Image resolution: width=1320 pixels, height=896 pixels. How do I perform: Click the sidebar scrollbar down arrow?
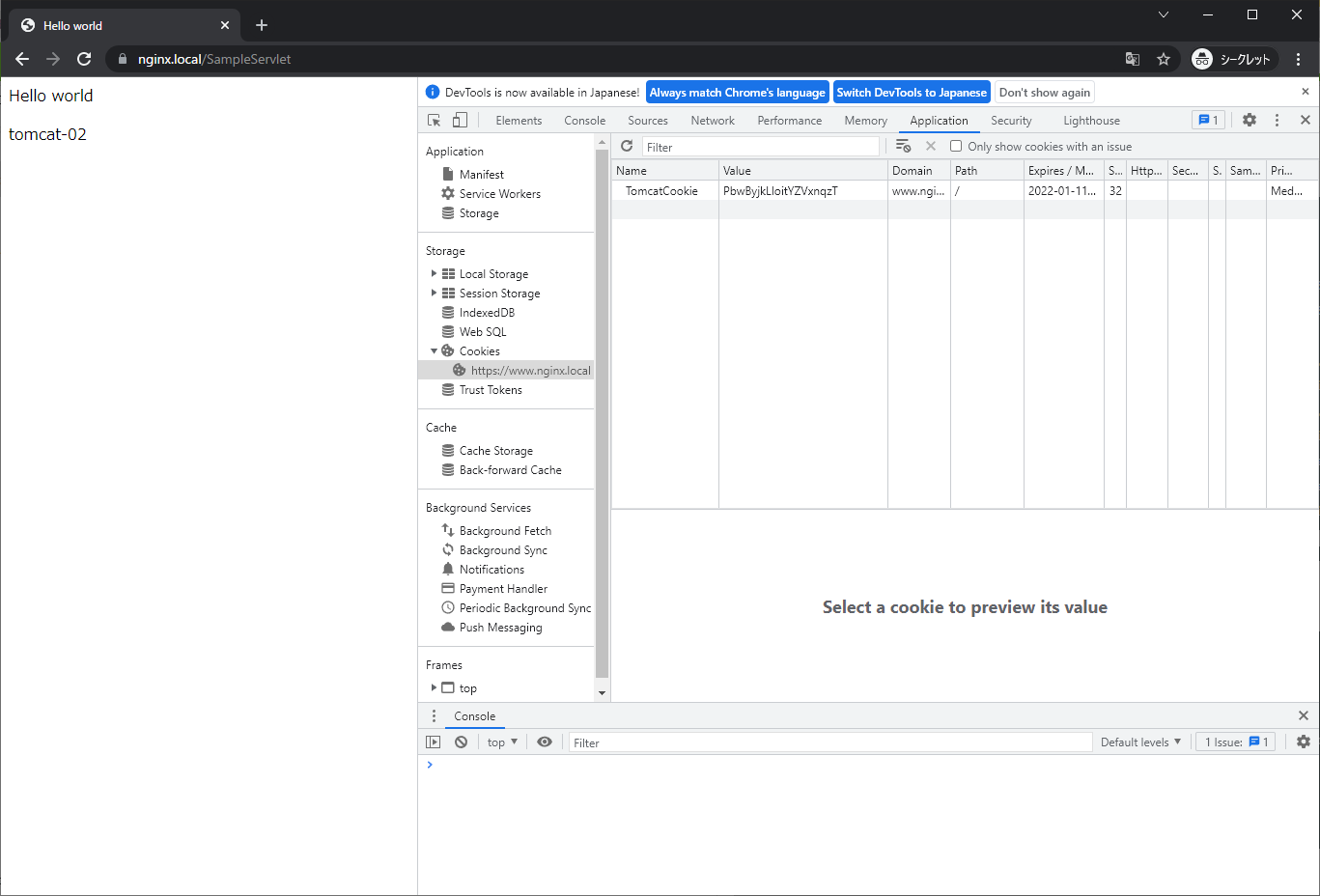click(603, 692)
